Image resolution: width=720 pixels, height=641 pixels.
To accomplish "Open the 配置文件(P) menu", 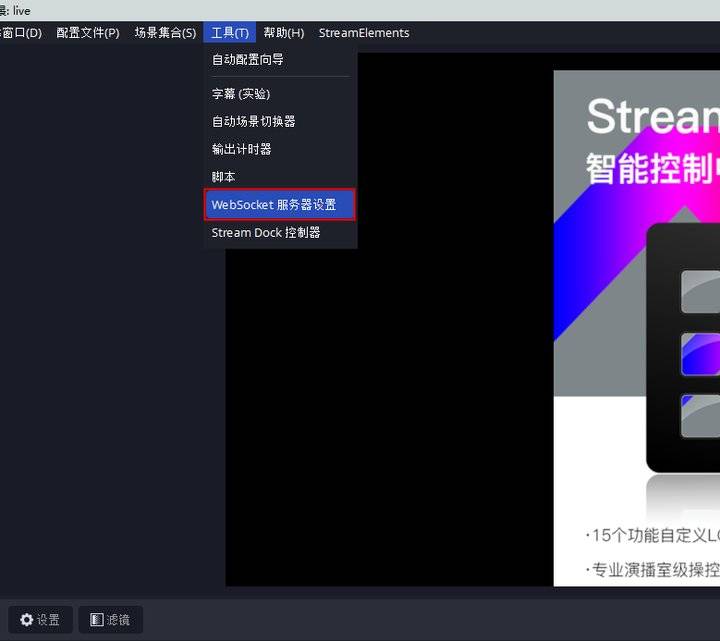I will [x=88, y=33].
